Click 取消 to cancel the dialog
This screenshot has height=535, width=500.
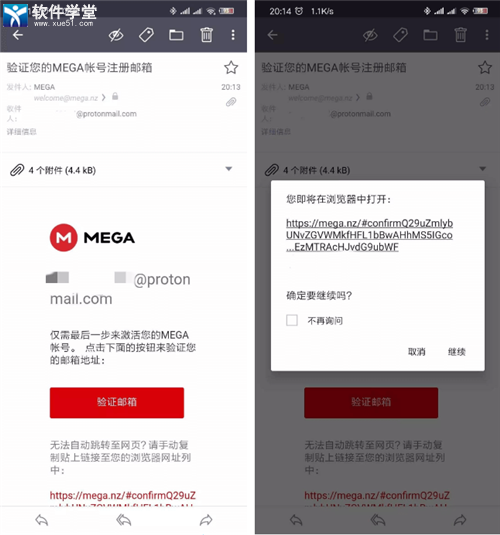417,352
